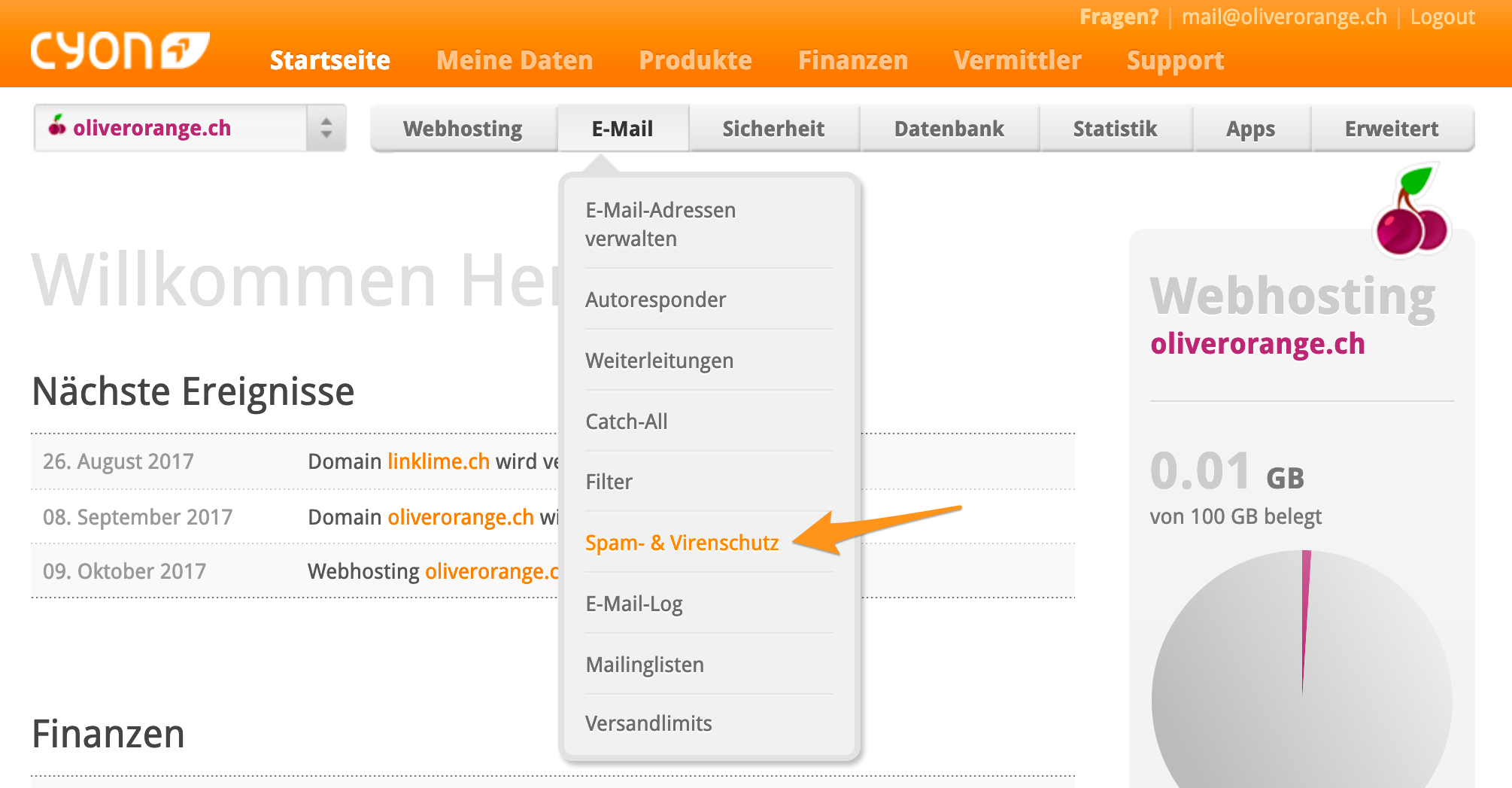Open Meine Daten in the top navigation
Image resolution: width=1512 pixels, height=788 pixels.
[x=515, y=60]
